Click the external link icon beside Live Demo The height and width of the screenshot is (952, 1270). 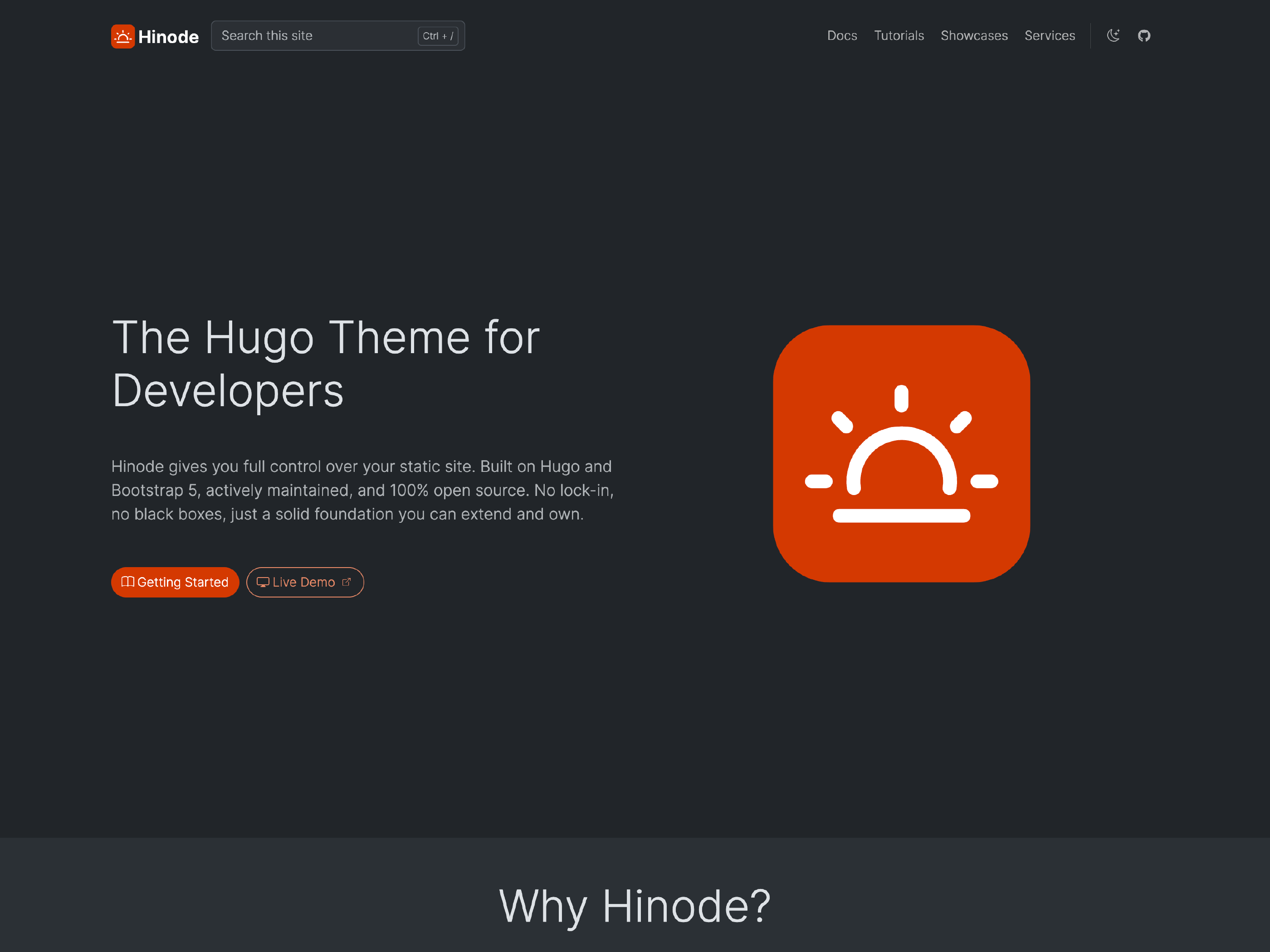pos(346,582)
